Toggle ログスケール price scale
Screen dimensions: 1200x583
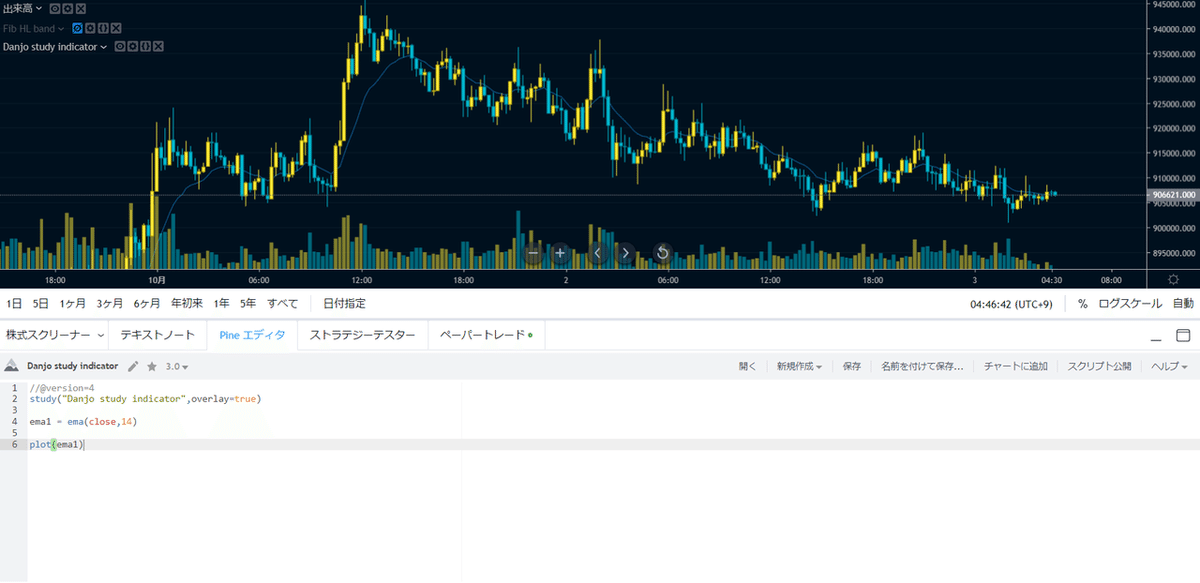(1130, 303)
